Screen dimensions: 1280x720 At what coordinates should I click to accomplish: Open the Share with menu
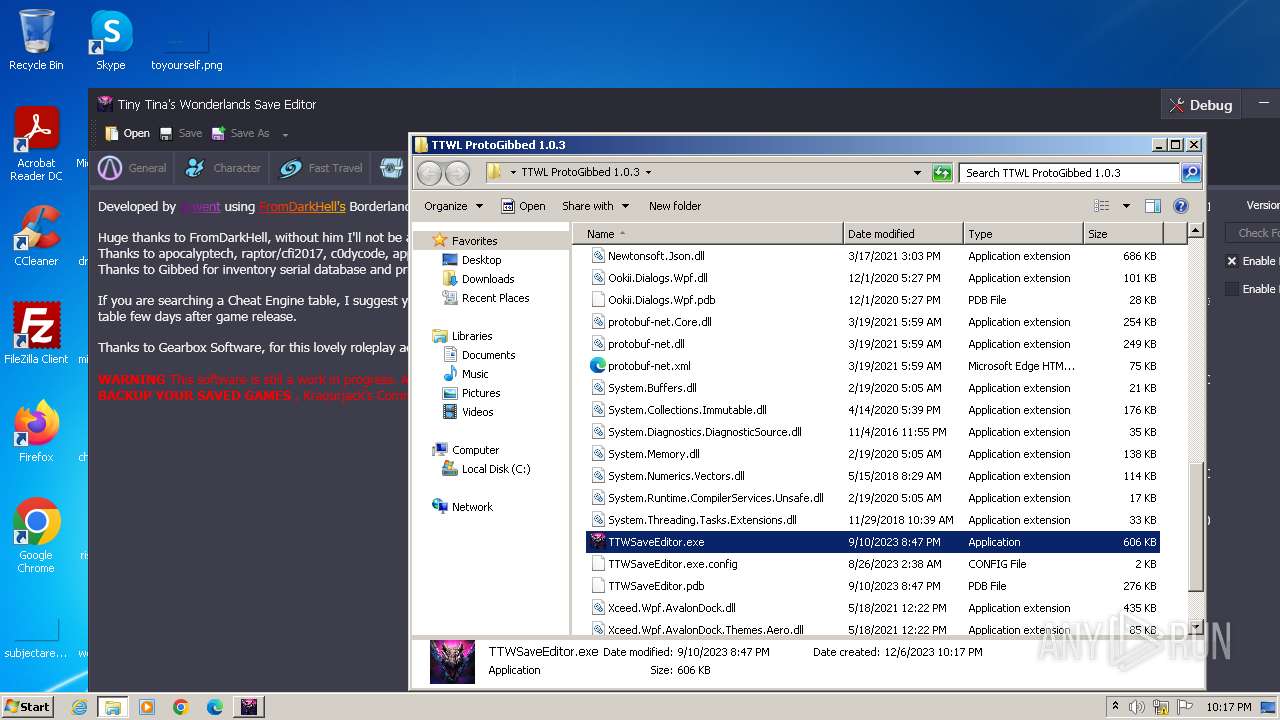coord(595,206)
